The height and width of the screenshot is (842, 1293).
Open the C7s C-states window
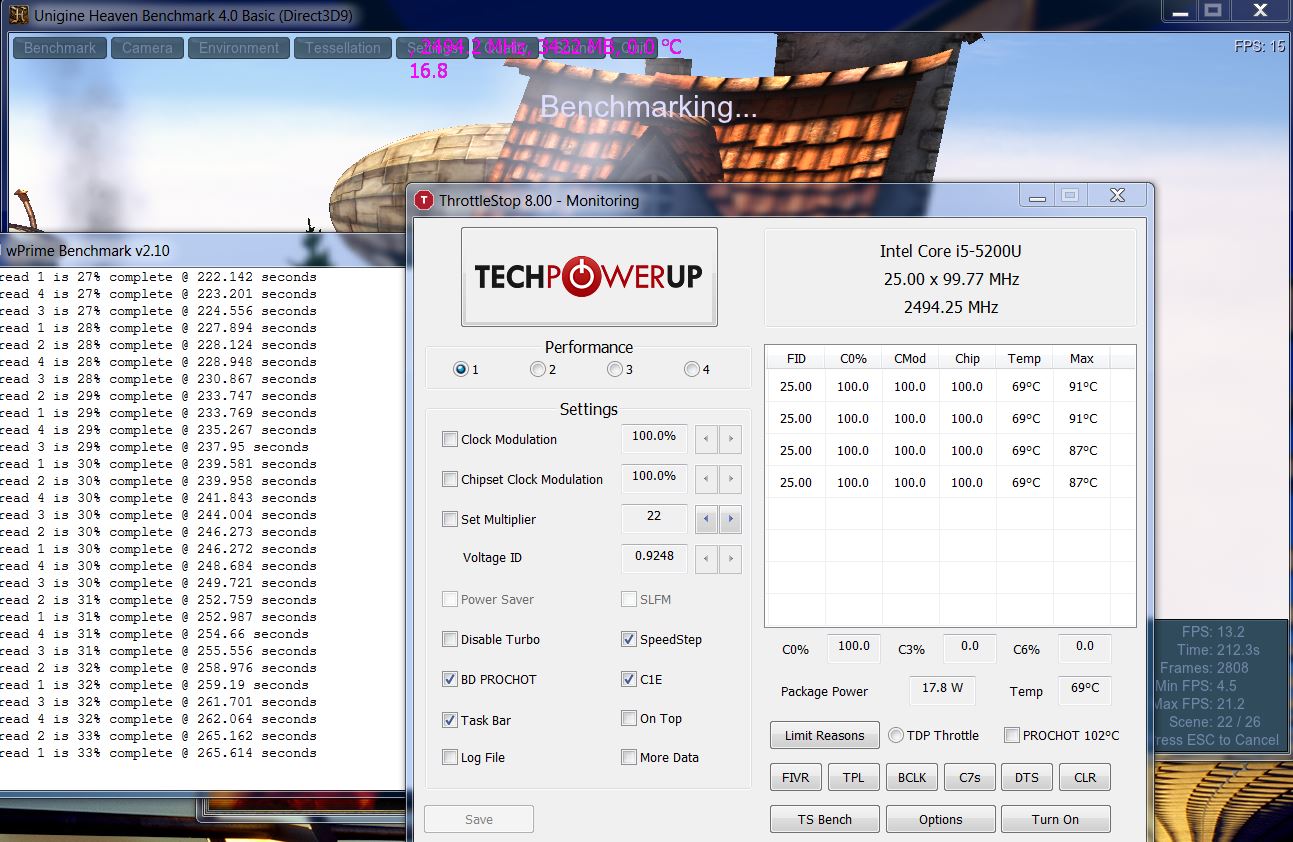click(969, 777)
